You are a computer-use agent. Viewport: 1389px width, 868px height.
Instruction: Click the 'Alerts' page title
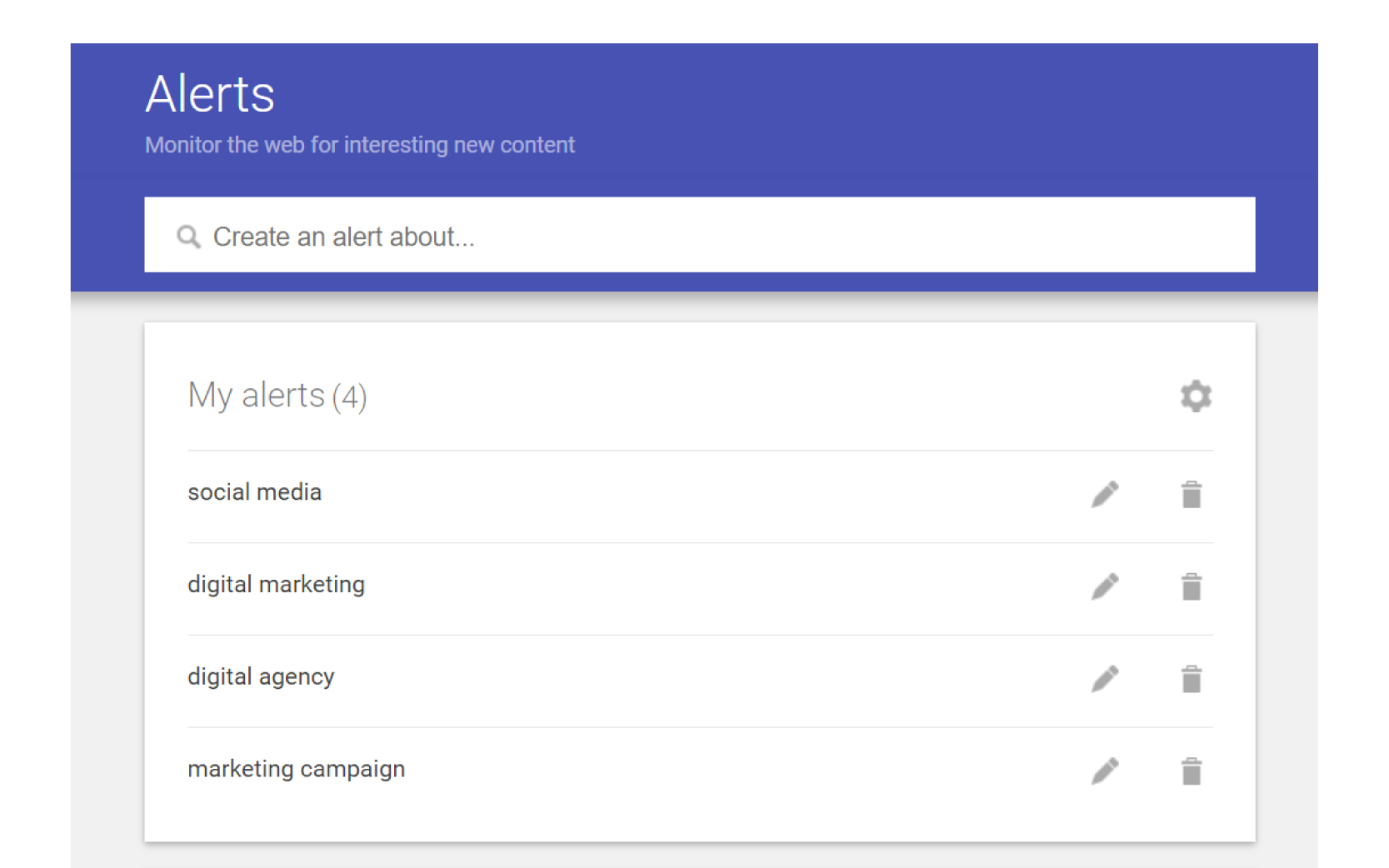click(210, 93)
